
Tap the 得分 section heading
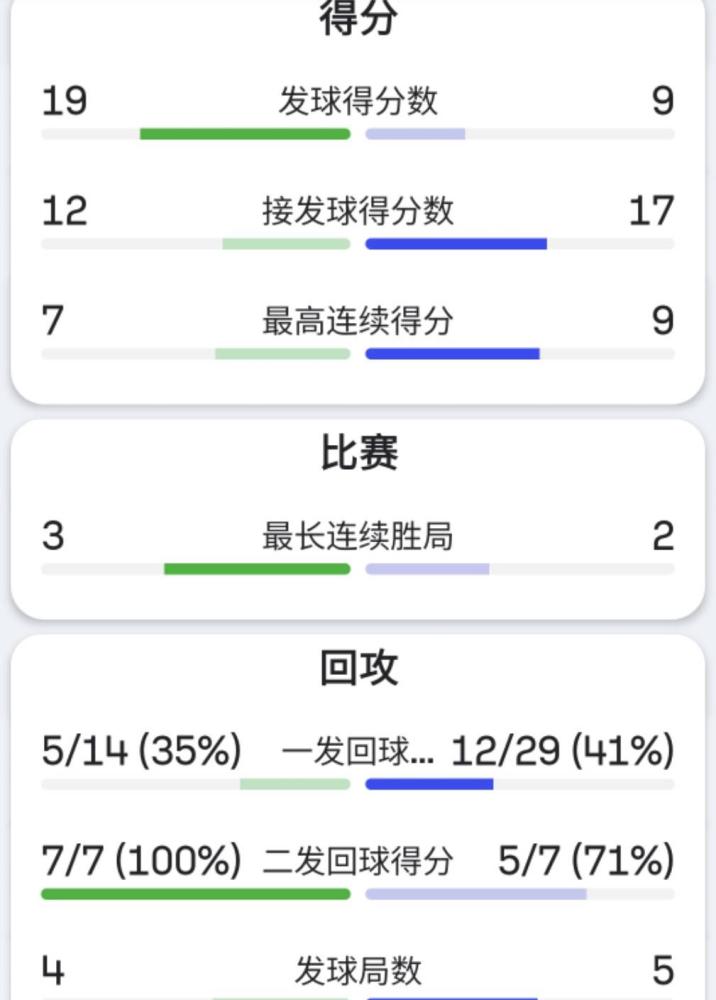click(x=358, y=17)
